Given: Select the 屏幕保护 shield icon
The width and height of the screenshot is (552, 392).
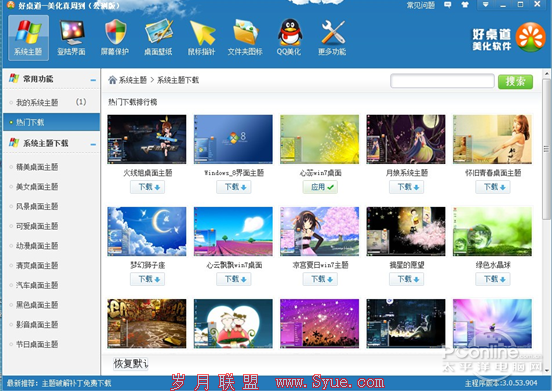Looking at the screenshot, I should [x=115, y=38].
